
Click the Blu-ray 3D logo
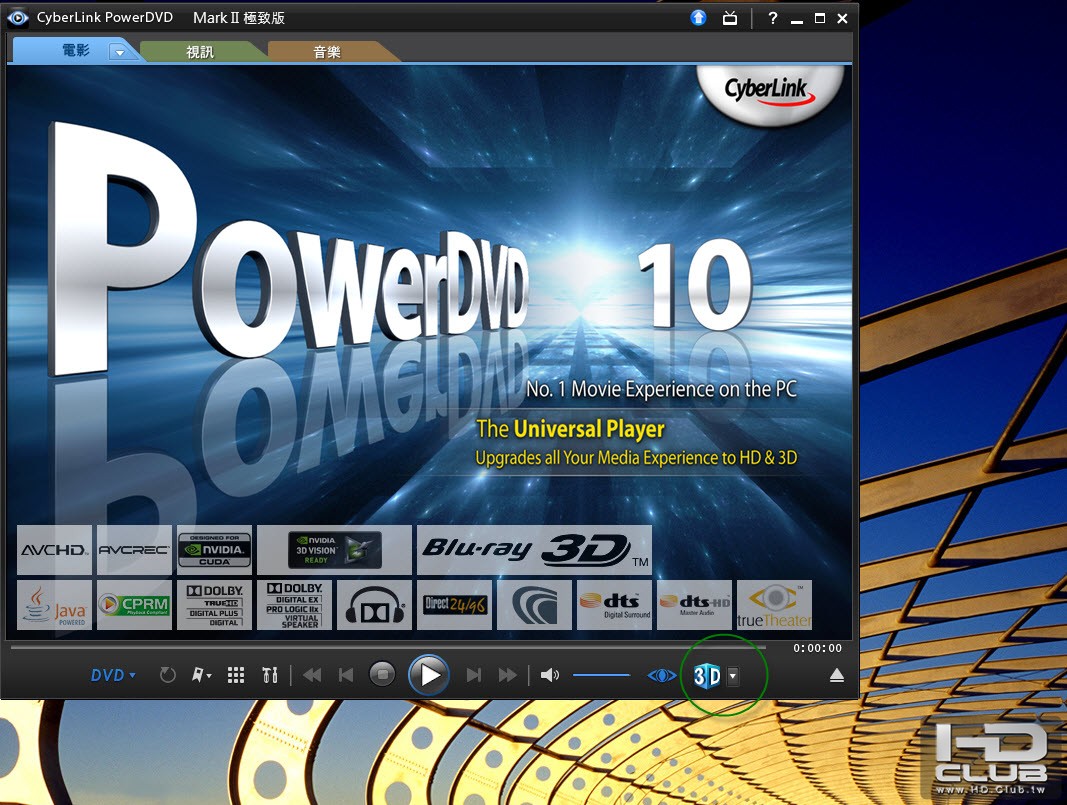pyautogui.click(x=534, y=550)
